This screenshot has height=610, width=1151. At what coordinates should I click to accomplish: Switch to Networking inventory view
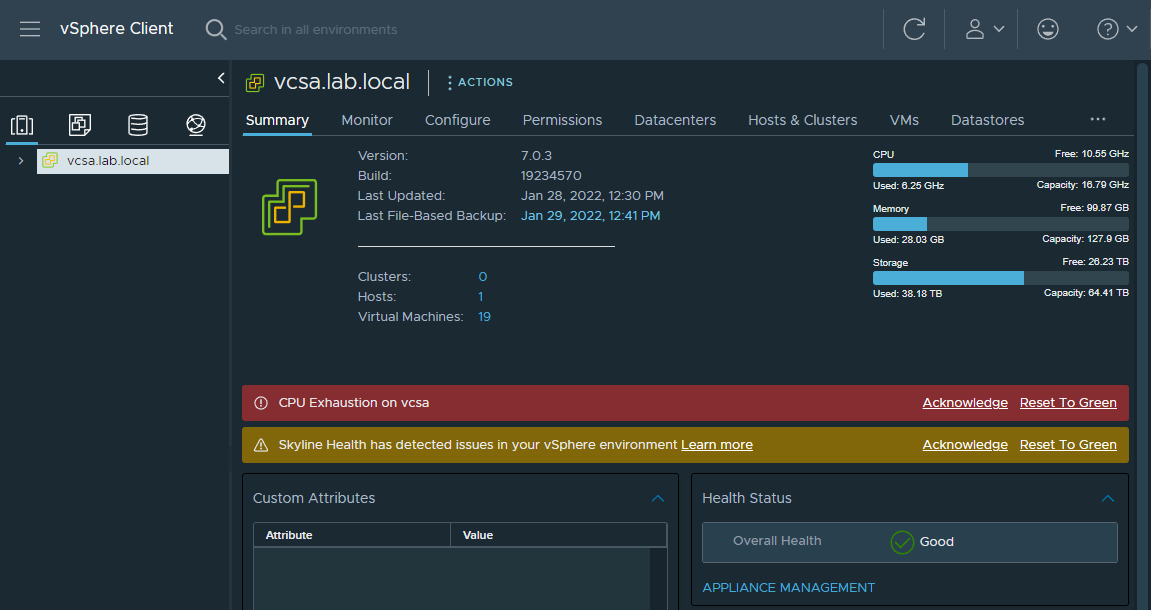point(196,126)
